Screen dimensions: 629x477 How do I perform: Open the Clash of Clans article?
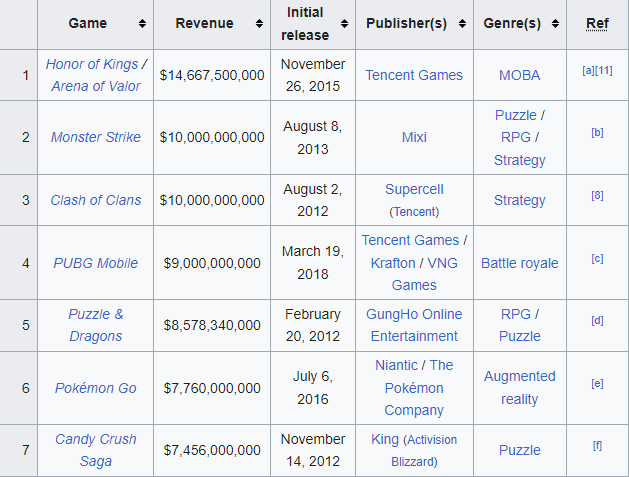coord(95,200)
